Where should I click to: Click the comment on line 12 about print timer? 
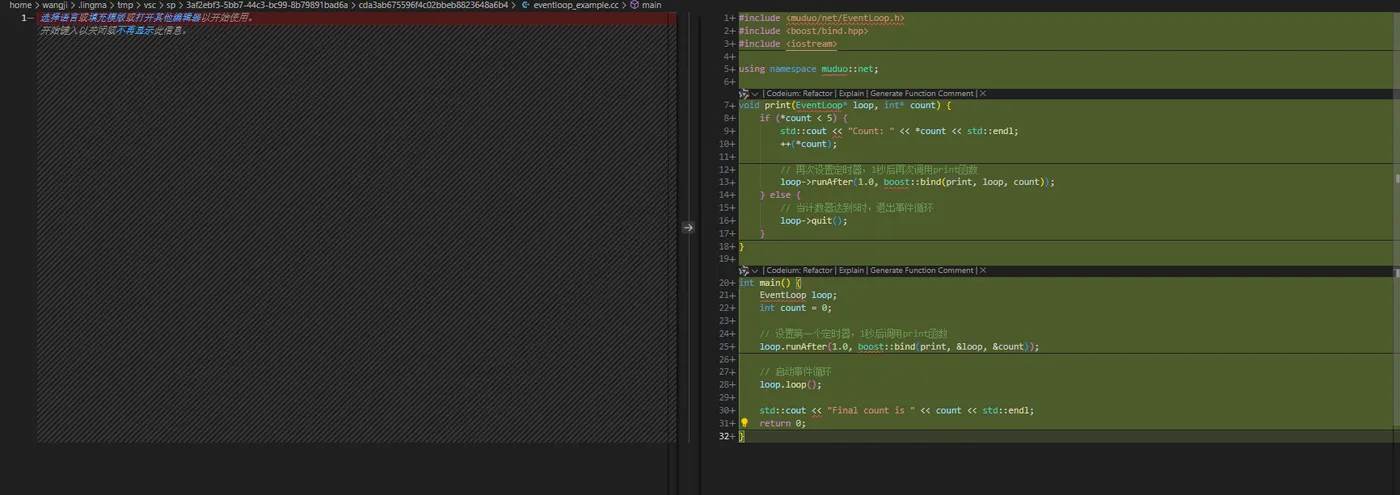click(x=878, y=169)
